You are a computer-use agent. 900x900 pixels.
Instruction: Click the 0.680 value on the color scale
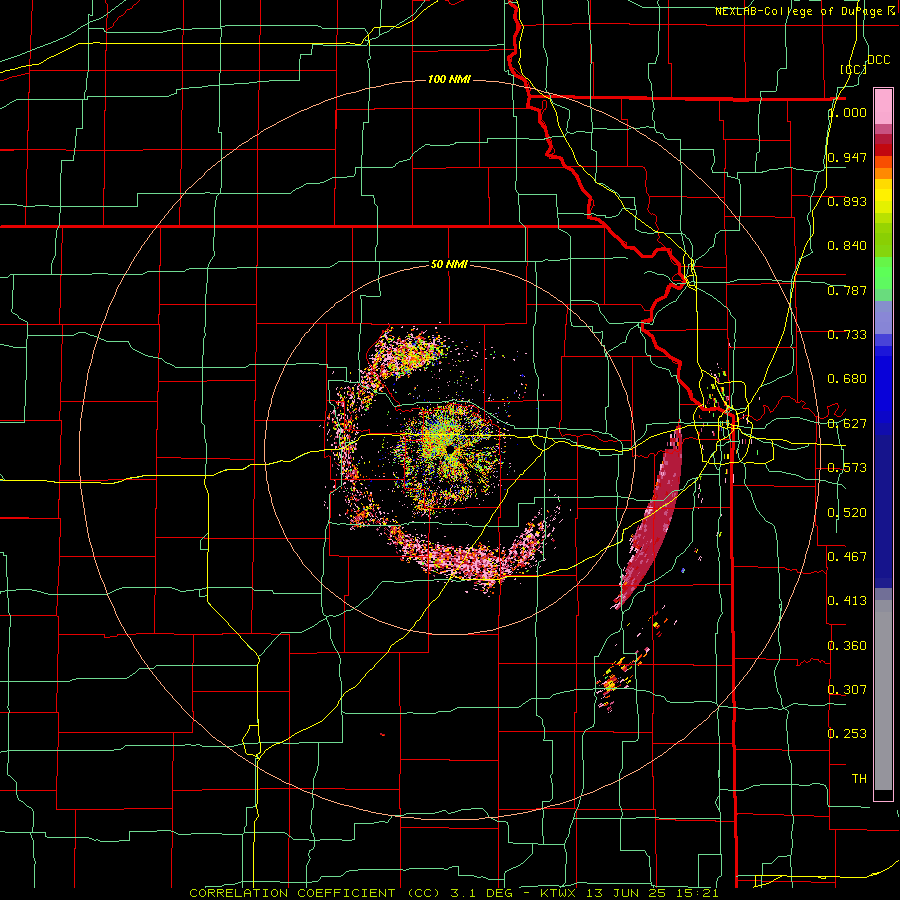tap(847, 379)
